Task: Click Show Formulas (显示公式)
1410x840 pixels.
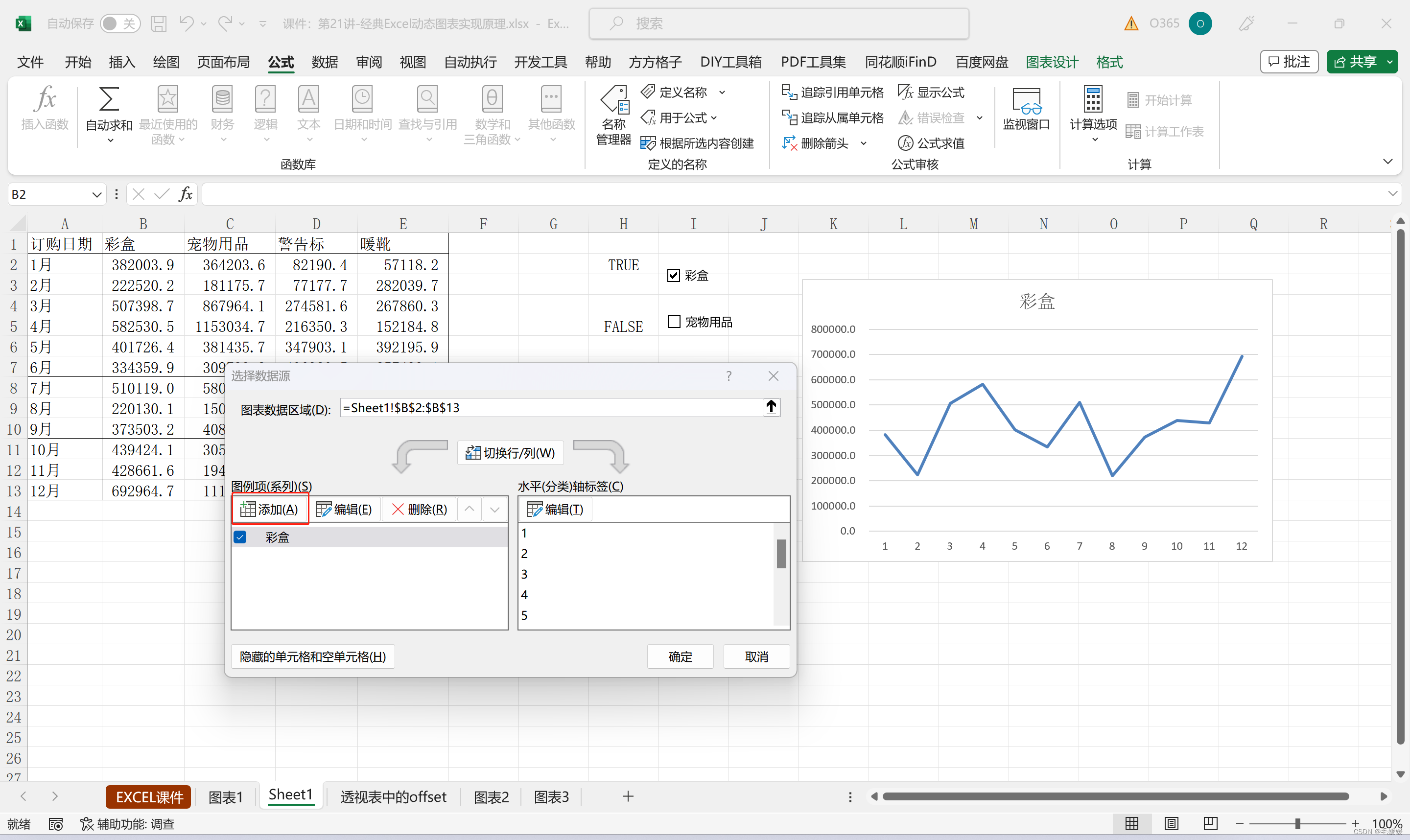Action: coord(931,92)
